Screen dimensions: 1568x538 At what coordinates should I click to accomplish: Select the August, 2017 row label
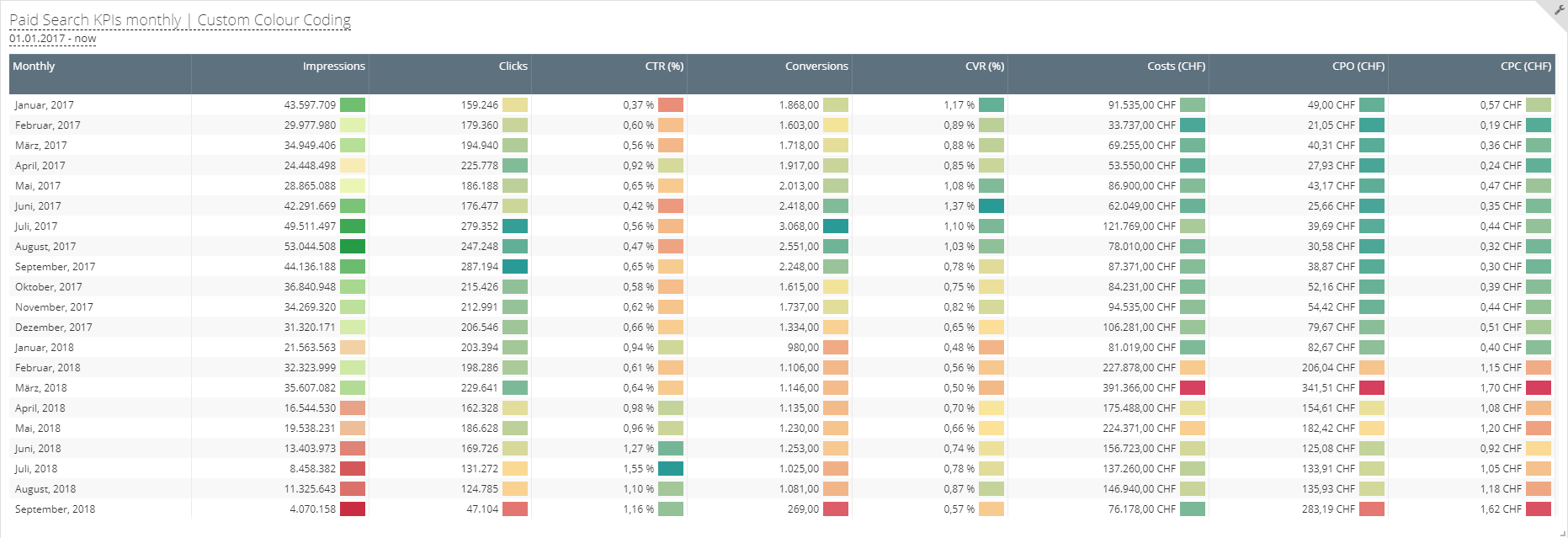[x=45, y=247]
